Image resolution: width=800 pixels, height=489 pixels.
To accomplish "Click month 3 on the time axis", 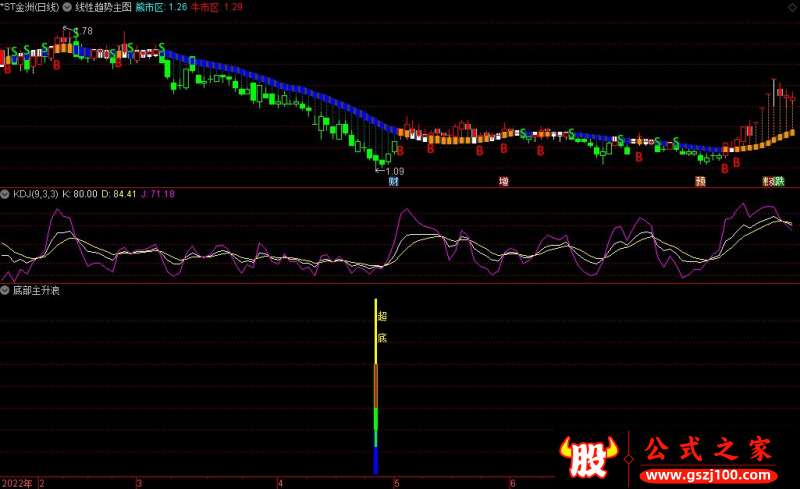I will tap(139, 483).
